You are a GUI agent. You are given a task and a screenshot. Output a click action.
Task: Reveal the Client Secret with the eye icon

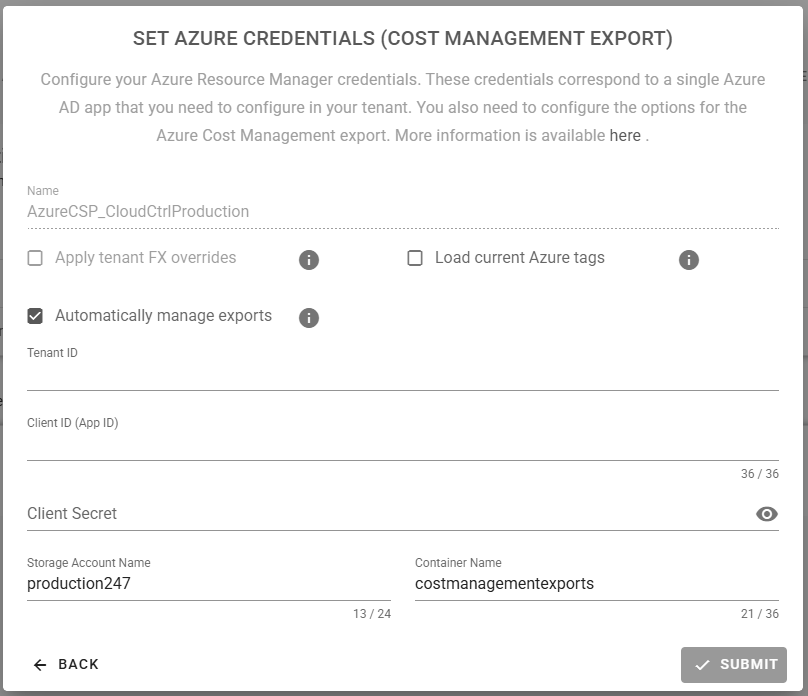click(x=766, y=513)
